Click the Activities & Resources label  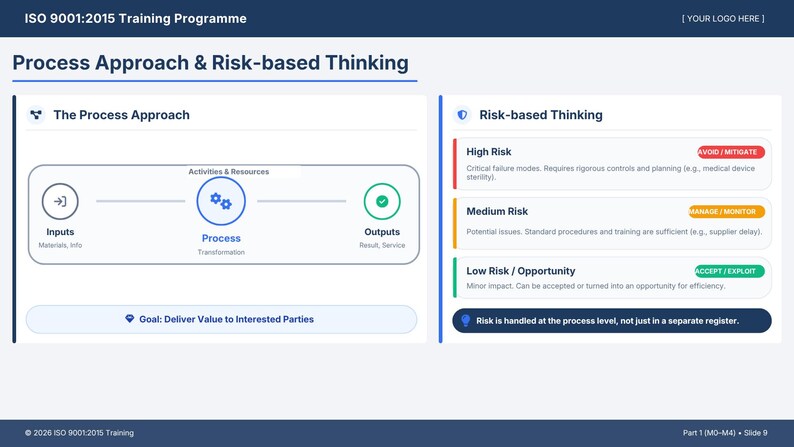229,172
